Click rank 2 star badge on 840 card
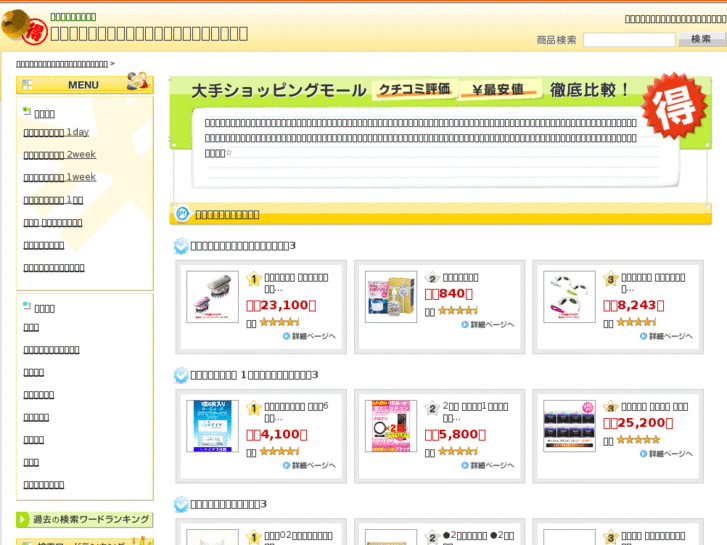Image resolution: width=727 pixels, height=545 pixels. [x=432, y=278]
